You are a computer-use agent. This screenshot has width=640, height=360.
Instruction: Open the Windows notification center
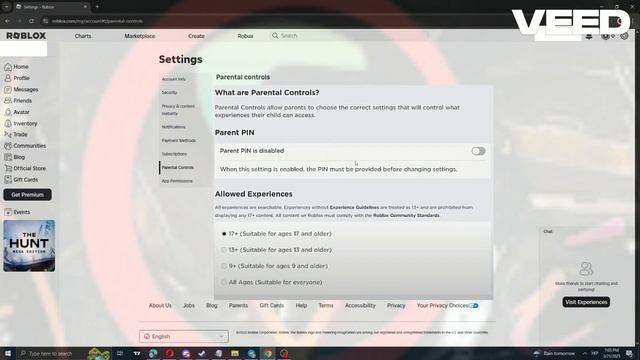pyautogui.click(x=629, y=353)
